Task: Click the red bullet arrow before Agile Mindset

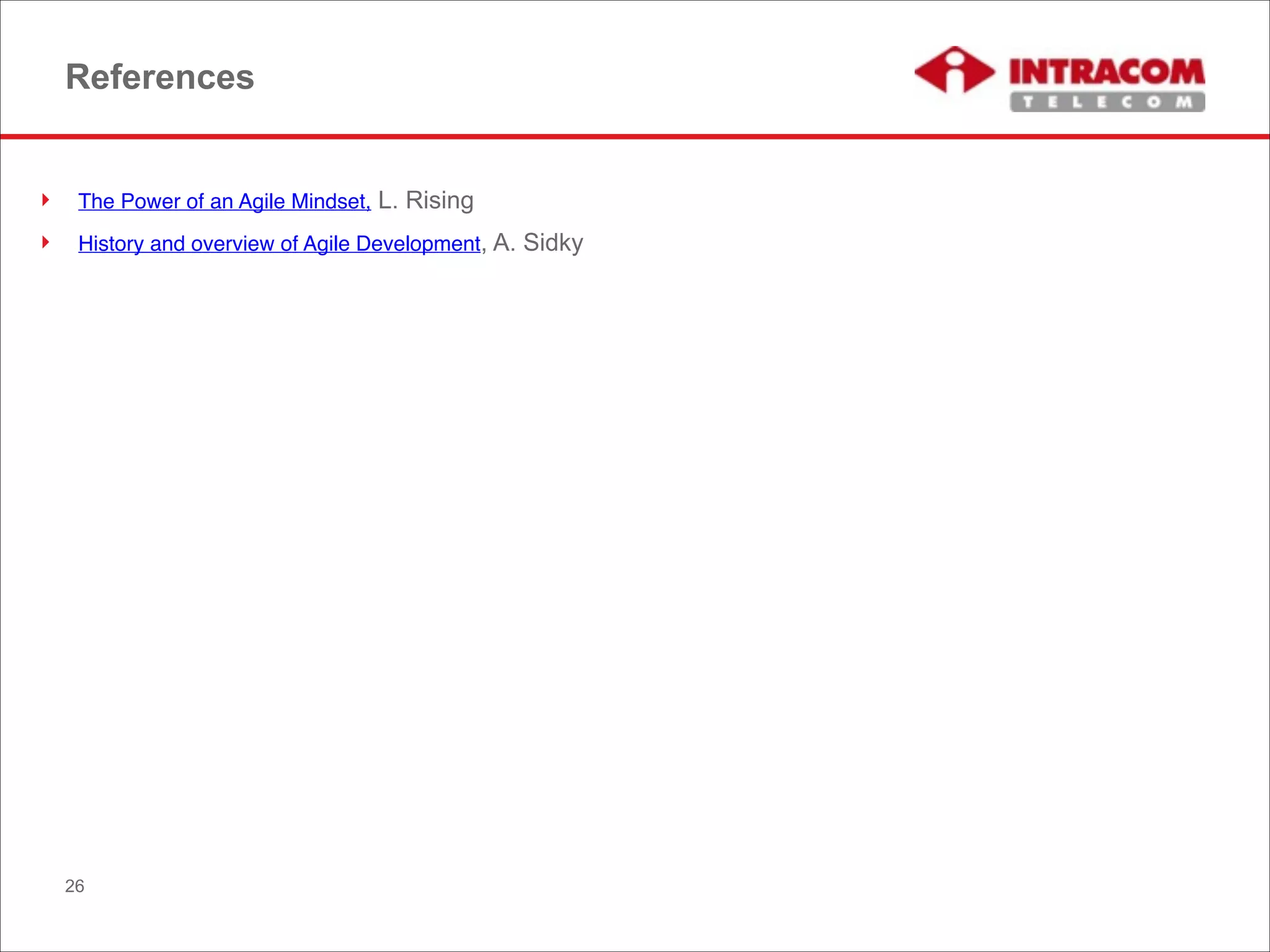Action: click(45, 200)
